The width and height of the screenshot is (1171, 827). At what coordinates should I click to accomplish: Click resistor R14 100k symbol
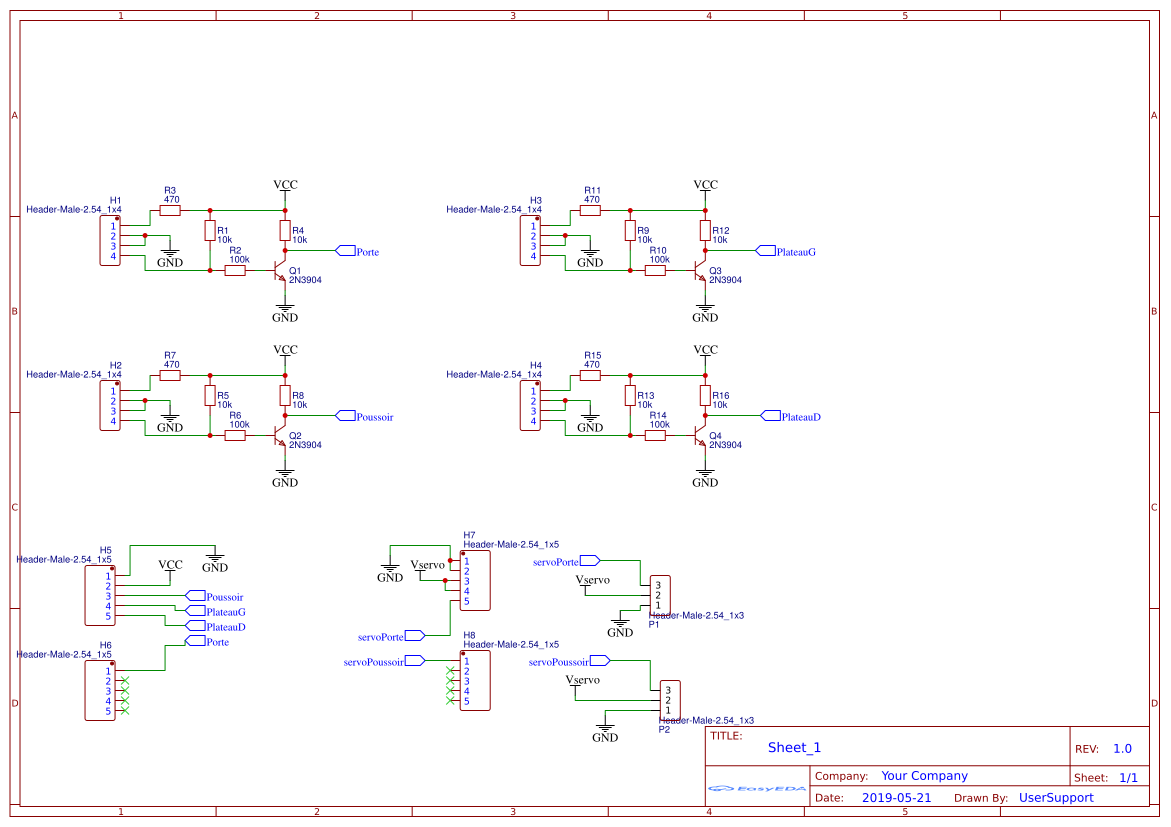(x=656, y=436)
